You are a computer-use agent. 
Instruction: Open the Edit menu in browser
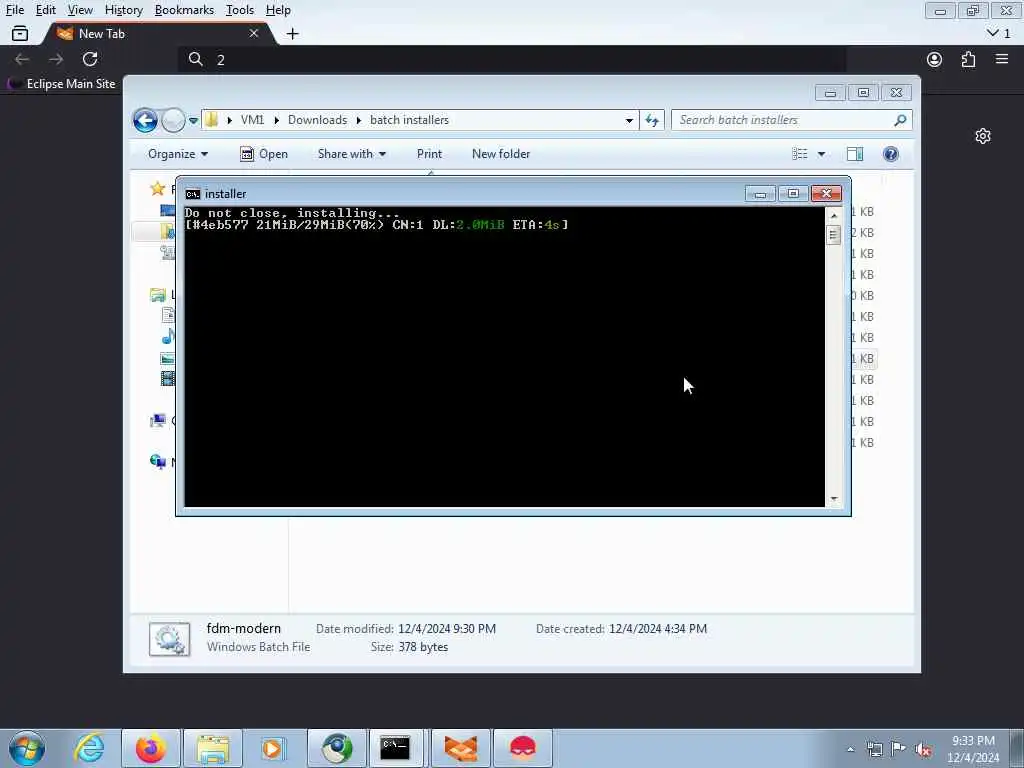[45, 10]
